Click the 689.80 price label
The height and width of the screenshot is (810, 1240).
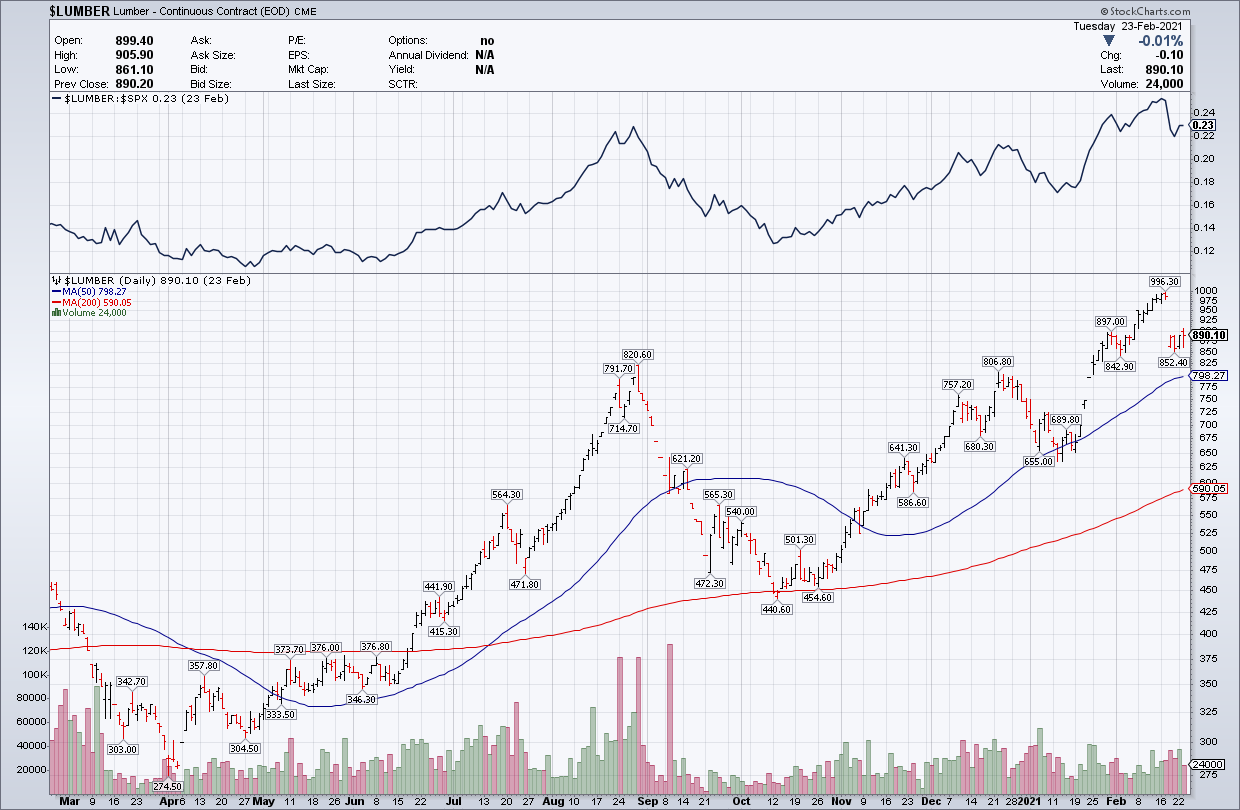pos(1066,418)
